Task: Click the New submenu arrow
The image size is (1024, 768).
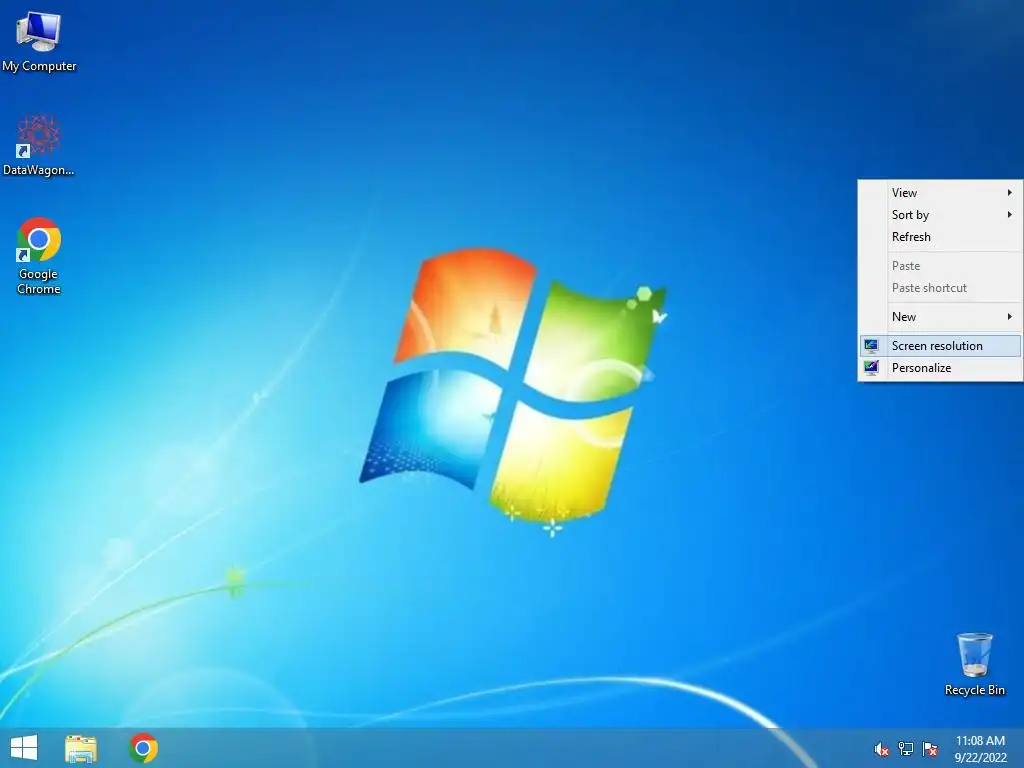Action: (x=1010, y=317)
